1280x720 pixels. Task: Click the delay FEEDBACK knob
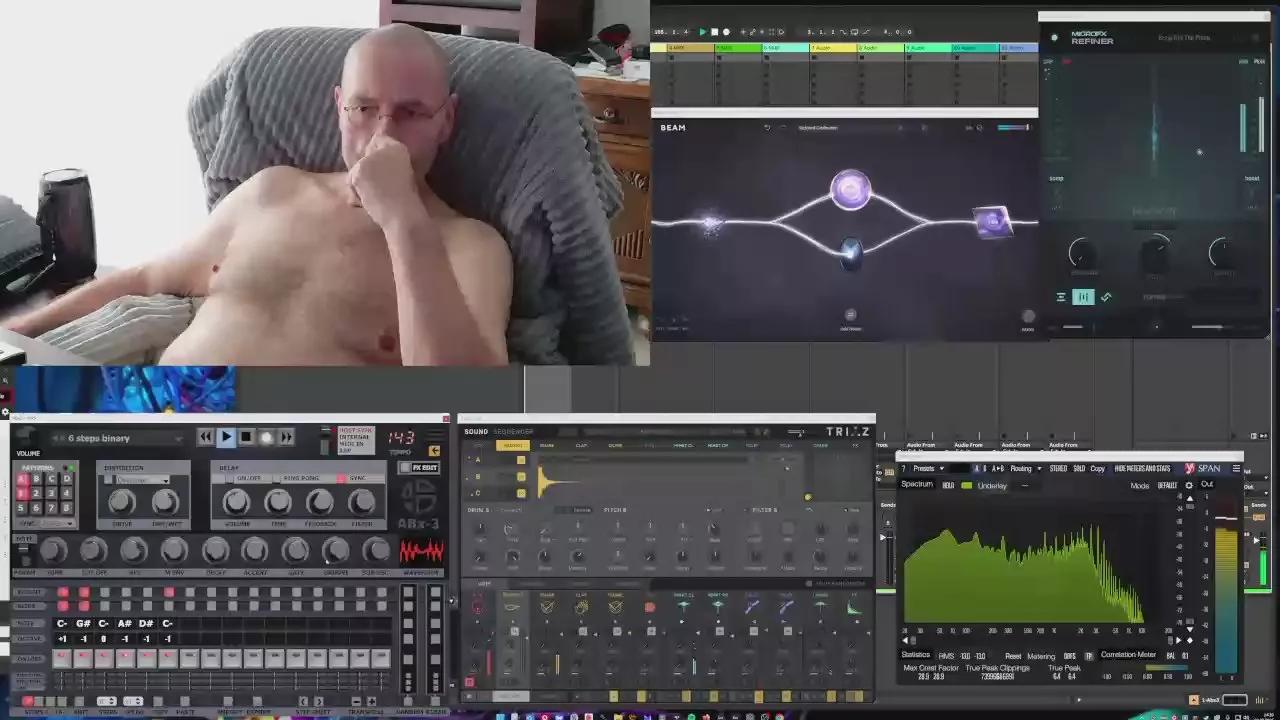click(320, 502)
